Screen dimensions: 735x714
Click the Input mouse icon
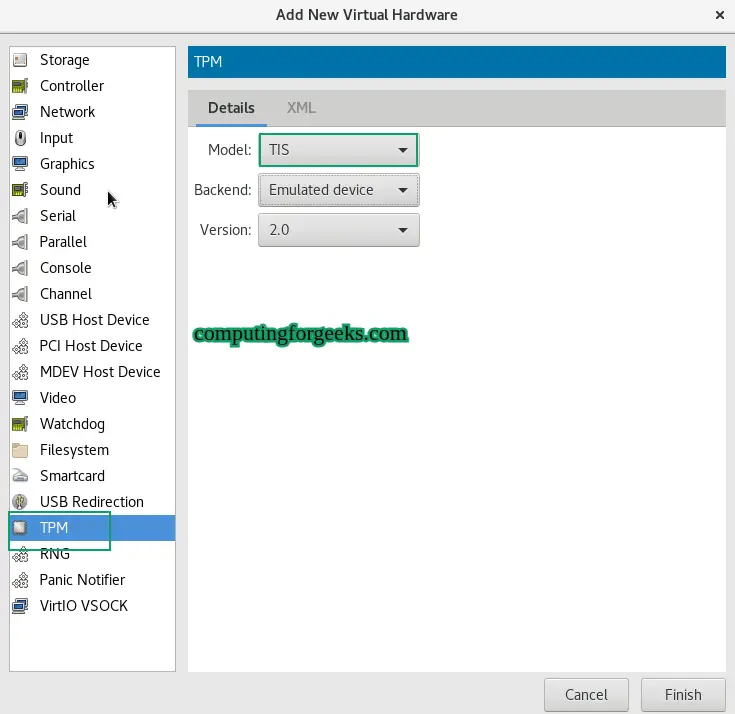coord(20,138)
